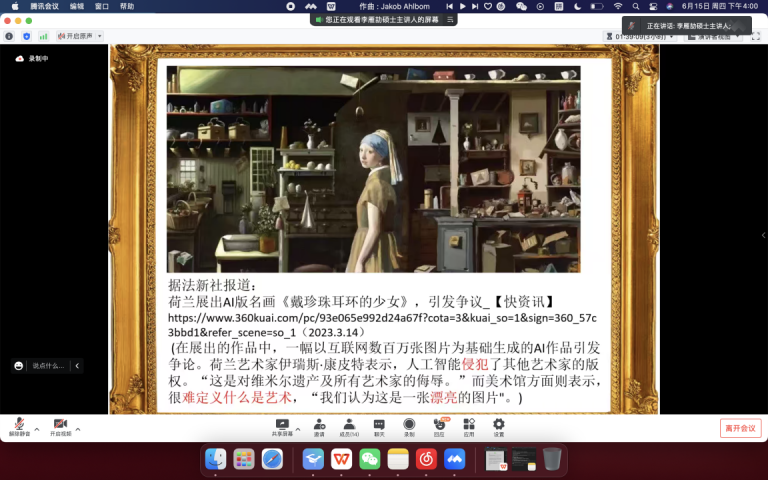Open WPS Office from the Dock
Screen dimensions: 768x480
(x=341, y=459)
